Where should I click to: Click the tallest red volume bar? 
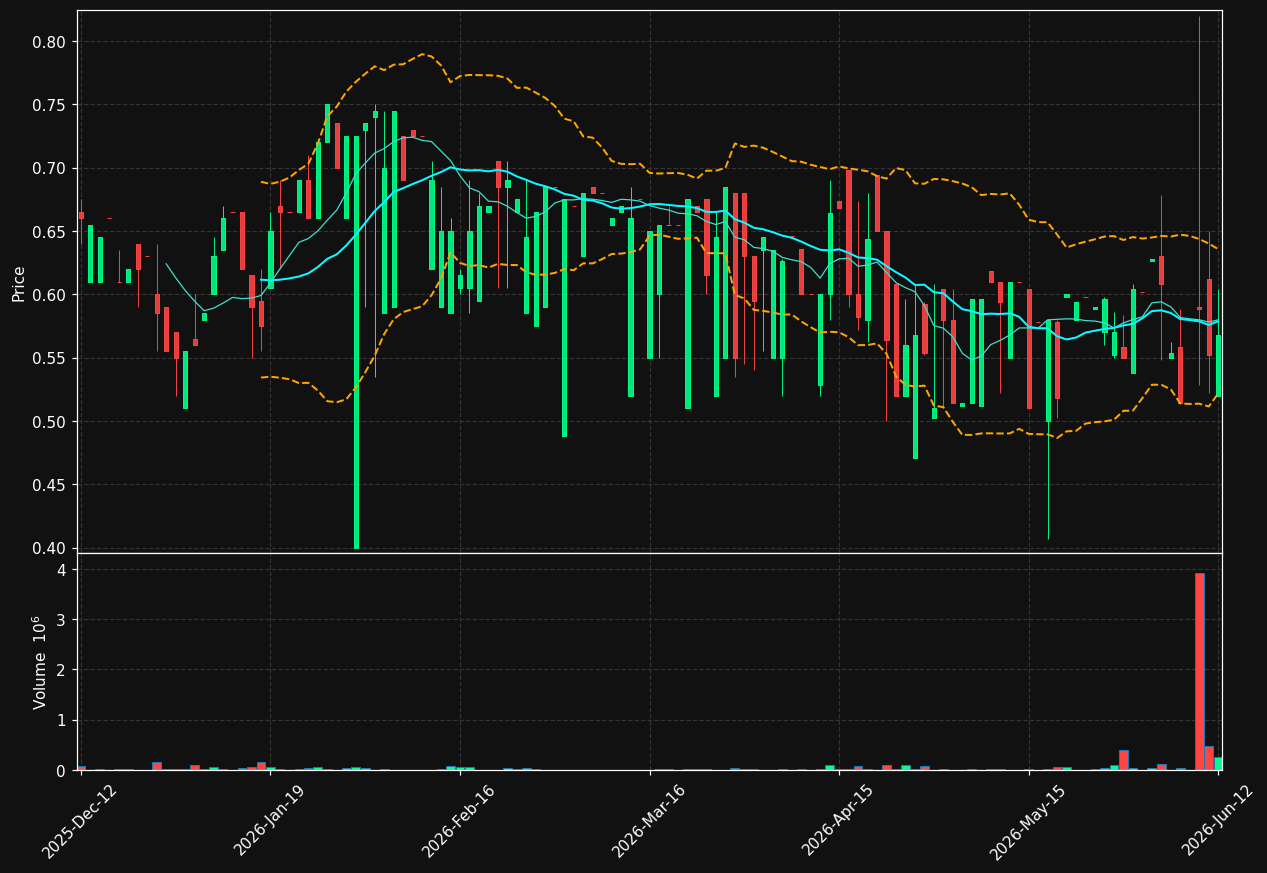[1199, 672]
